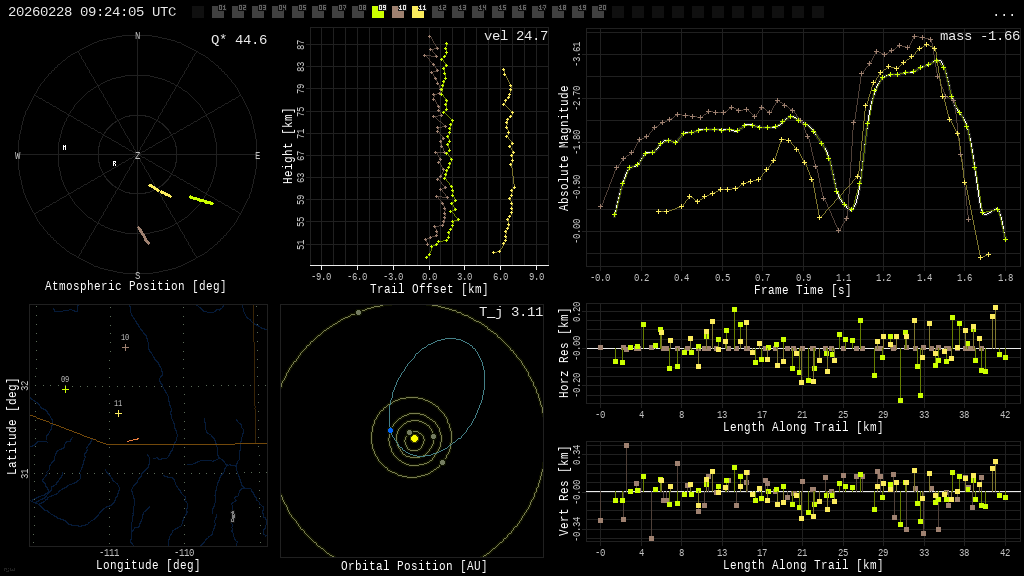This screenshot has width=1024, height=576.
Task: Select station 20 box in top bar
Action: click(598, 12)
